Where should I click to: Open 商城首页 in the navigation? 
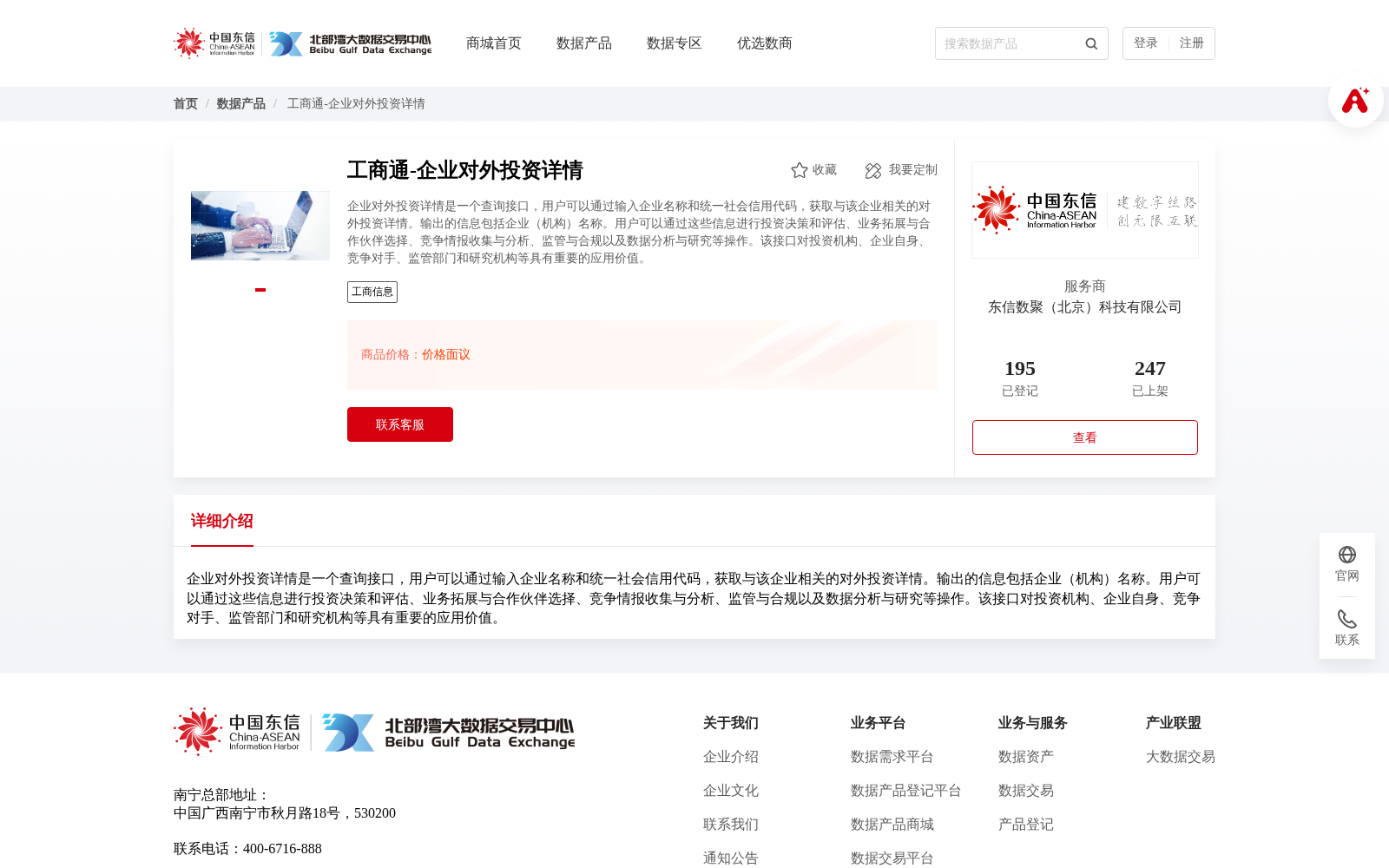(494, 43)
